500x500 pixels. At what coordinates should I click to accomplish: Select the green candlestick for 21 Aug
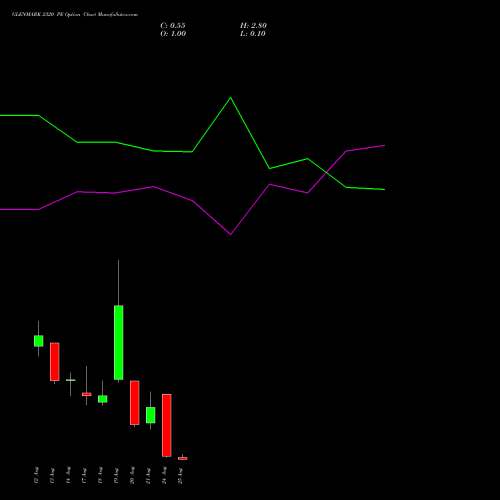(151, 415)
